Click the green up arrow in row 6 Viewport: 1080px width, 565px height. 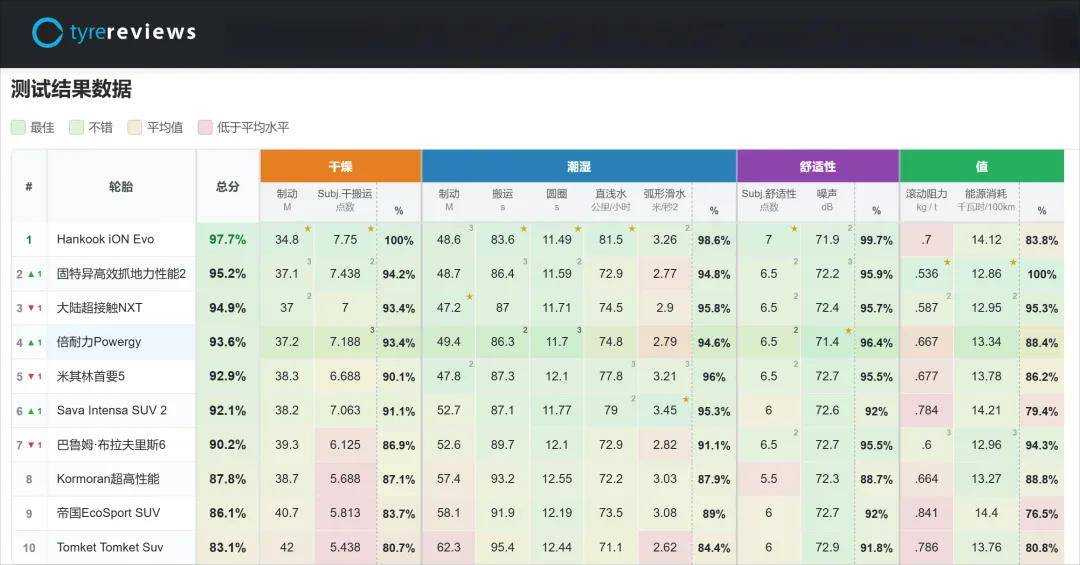[x=30, y=411]
